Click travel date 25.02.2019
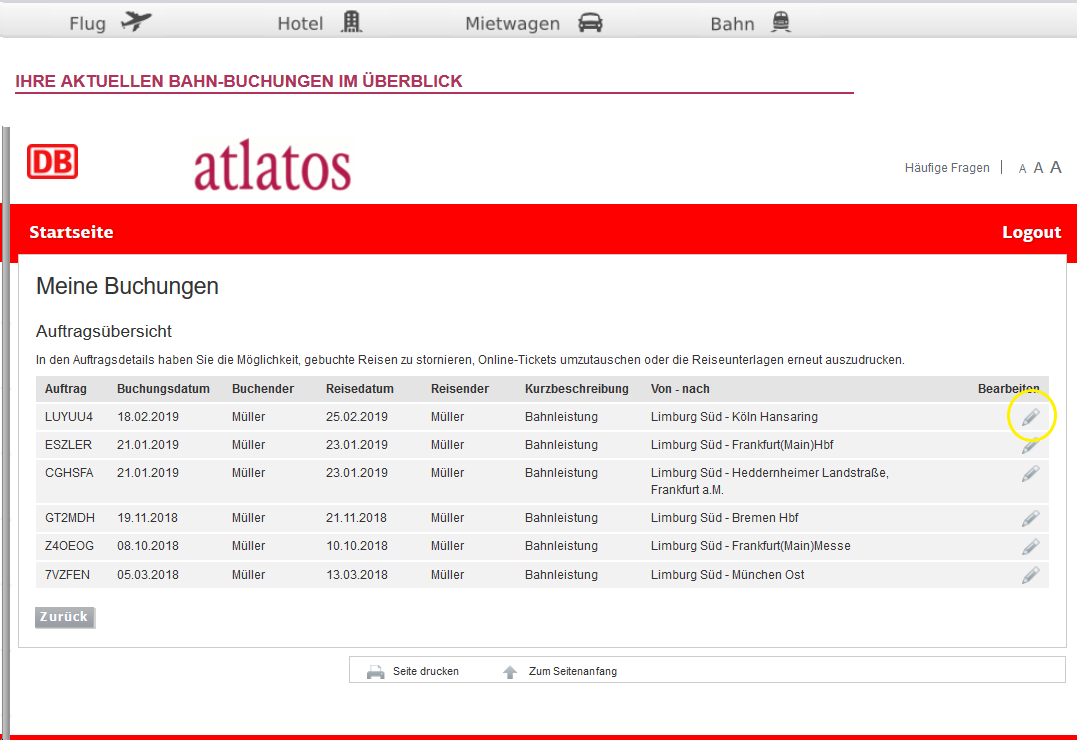Image resolution: width=1077 pixels, height=740 pixels. coord(356,417)
